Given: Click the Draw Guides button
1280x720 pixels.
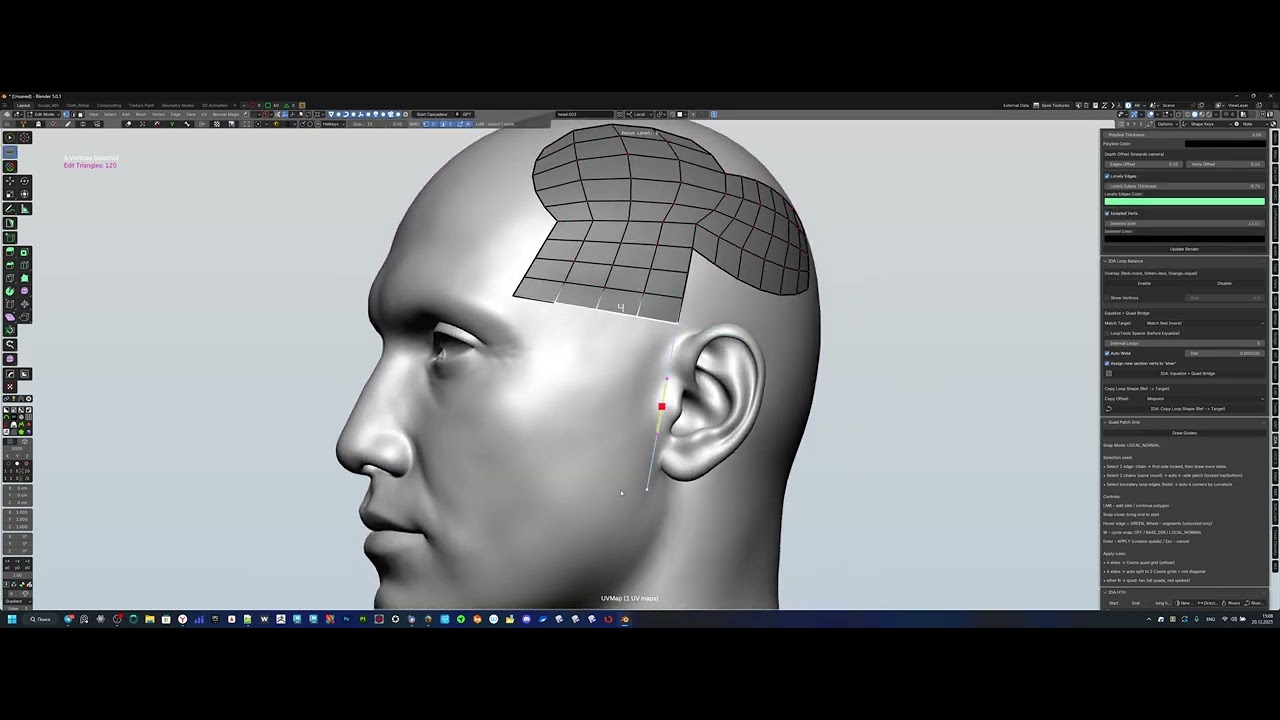Looking at the screenshot, I should (x=1184, y=433).
